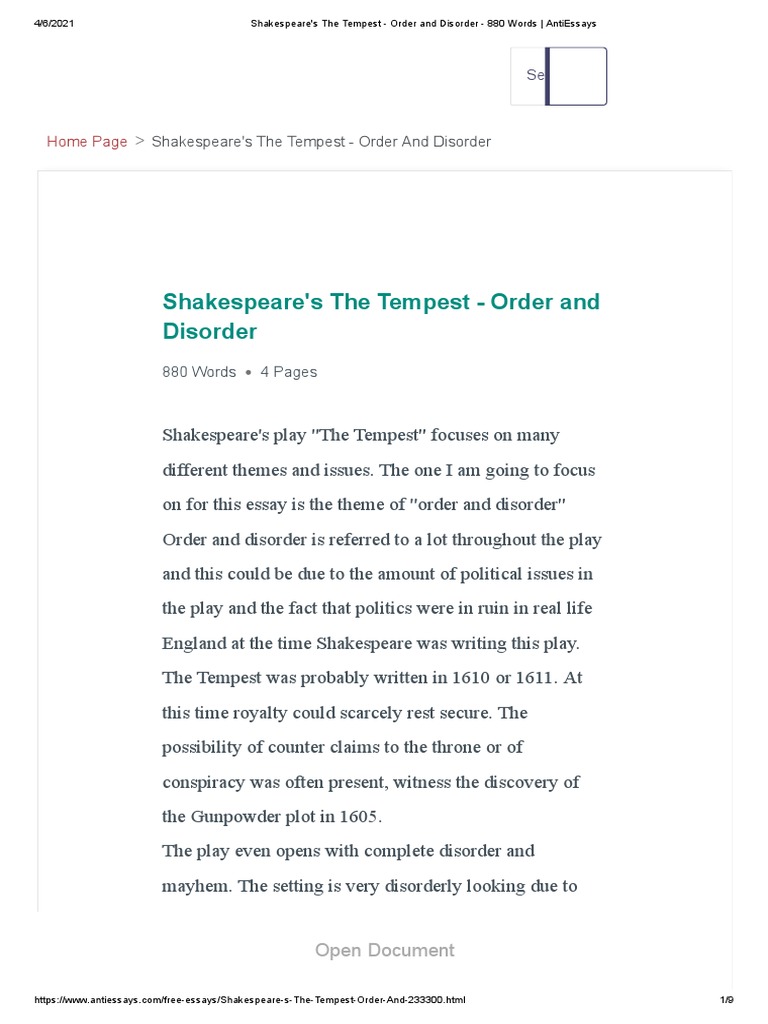
Task: Click the 4/6/2021 date in the header
Action: (54, 23)
